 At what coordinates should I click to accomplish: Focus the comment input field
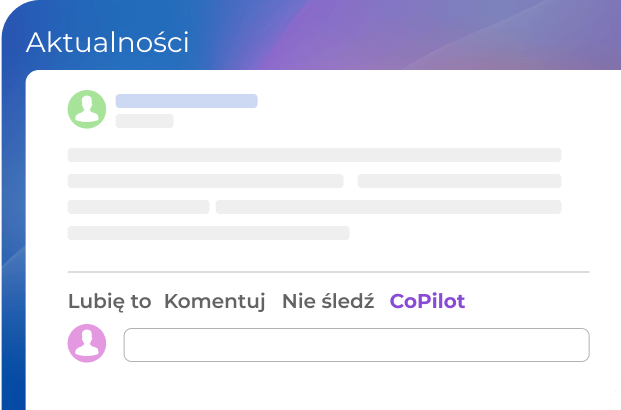[356, 344]
